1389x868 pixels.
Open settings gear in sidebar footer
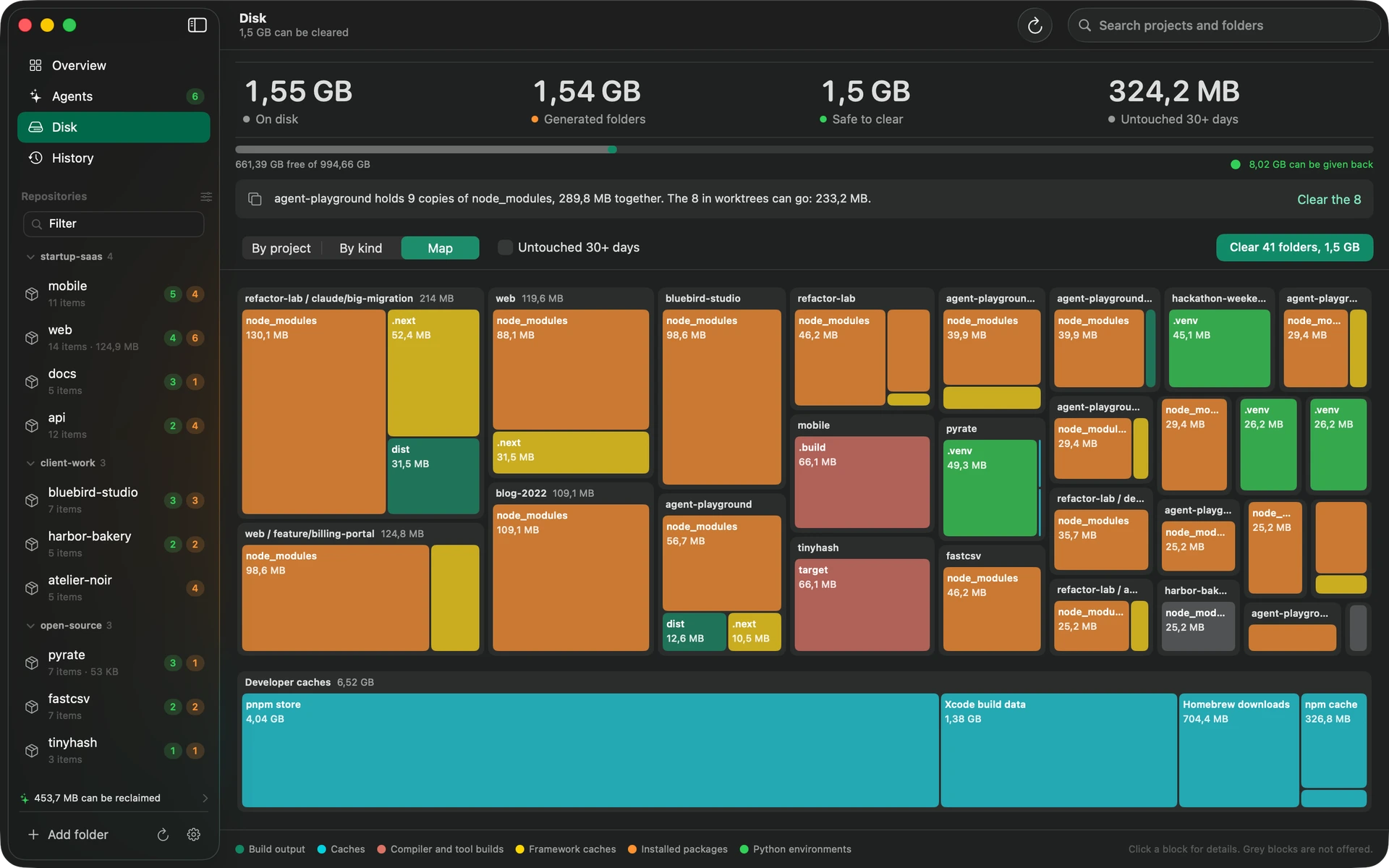point(193,835)
